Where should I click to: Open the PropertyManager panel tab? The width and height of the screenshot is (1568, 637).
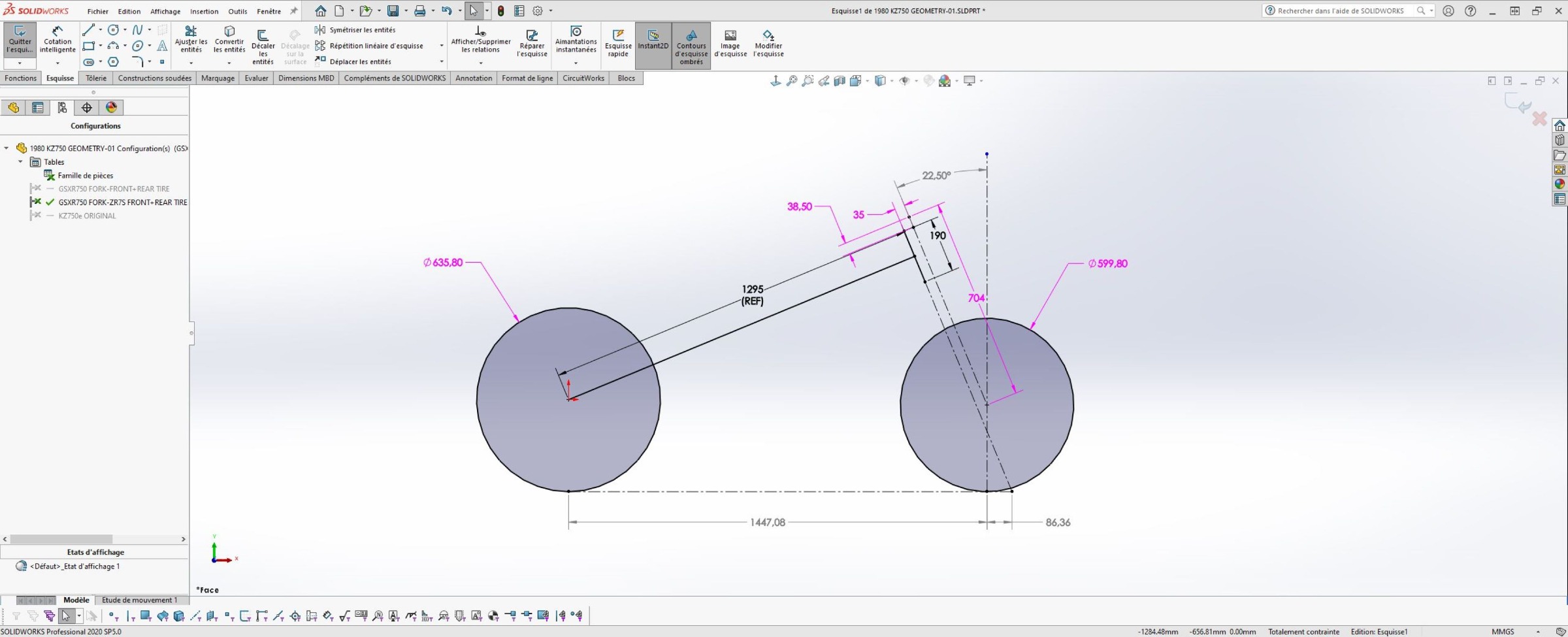coord(38,108)
